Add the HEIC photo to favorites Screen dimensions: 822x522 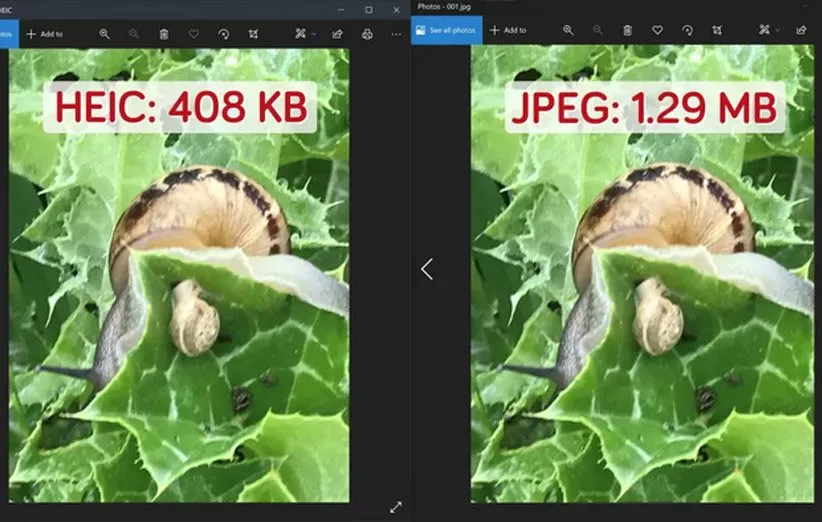click(194, 34)
